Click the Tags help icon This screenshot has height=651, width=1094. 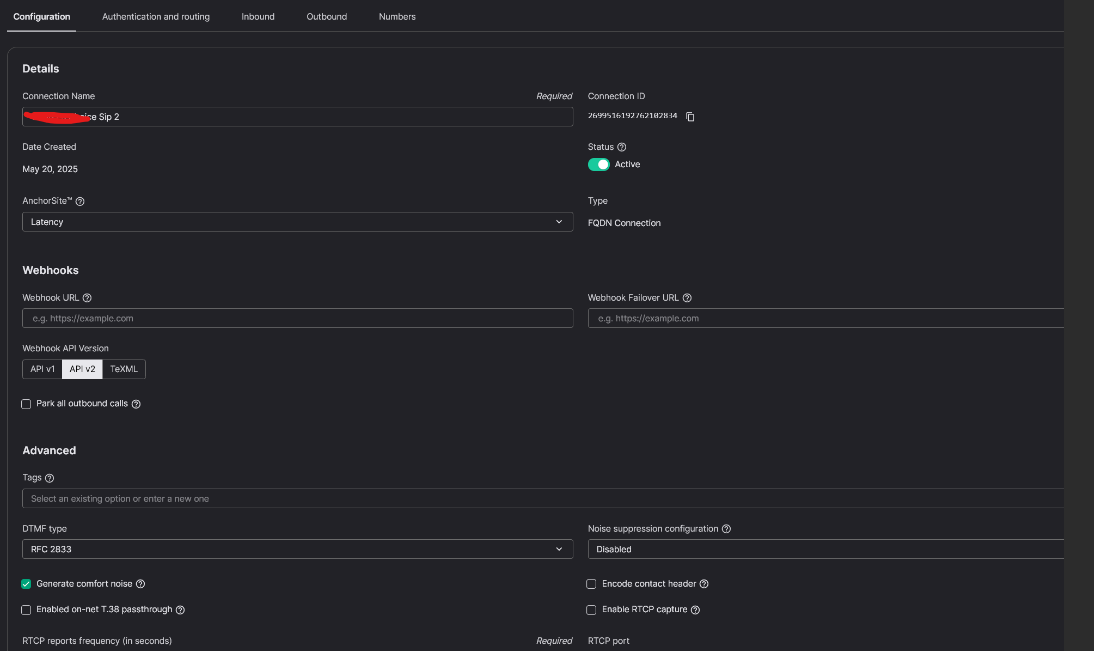pos(49,478)
